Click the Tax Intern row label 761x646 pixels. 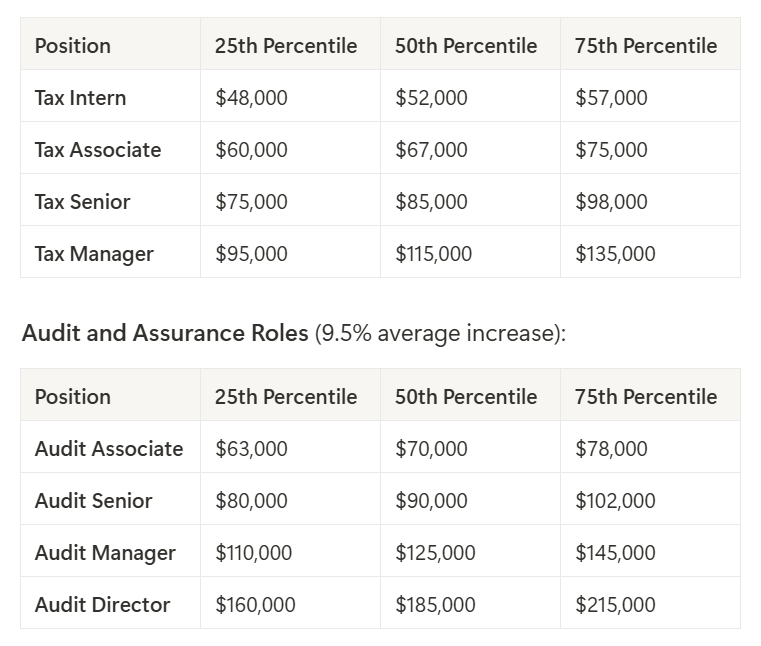point(80,98)
